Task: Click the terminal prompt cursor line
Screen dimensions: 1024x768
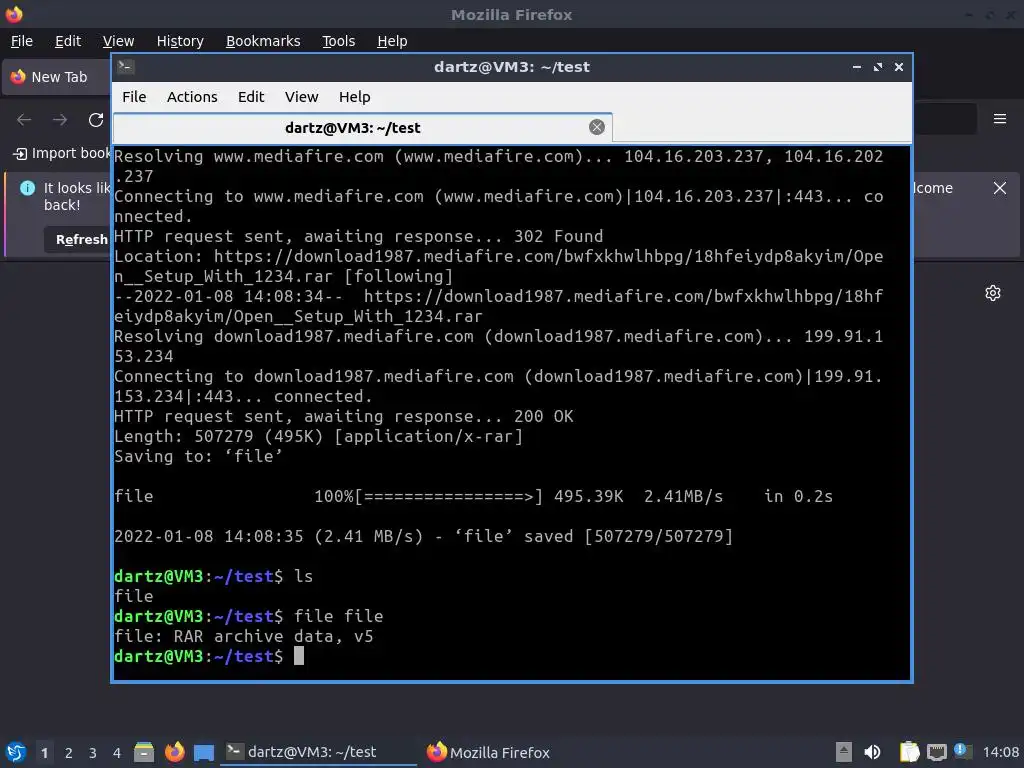Action: [209, 656]
